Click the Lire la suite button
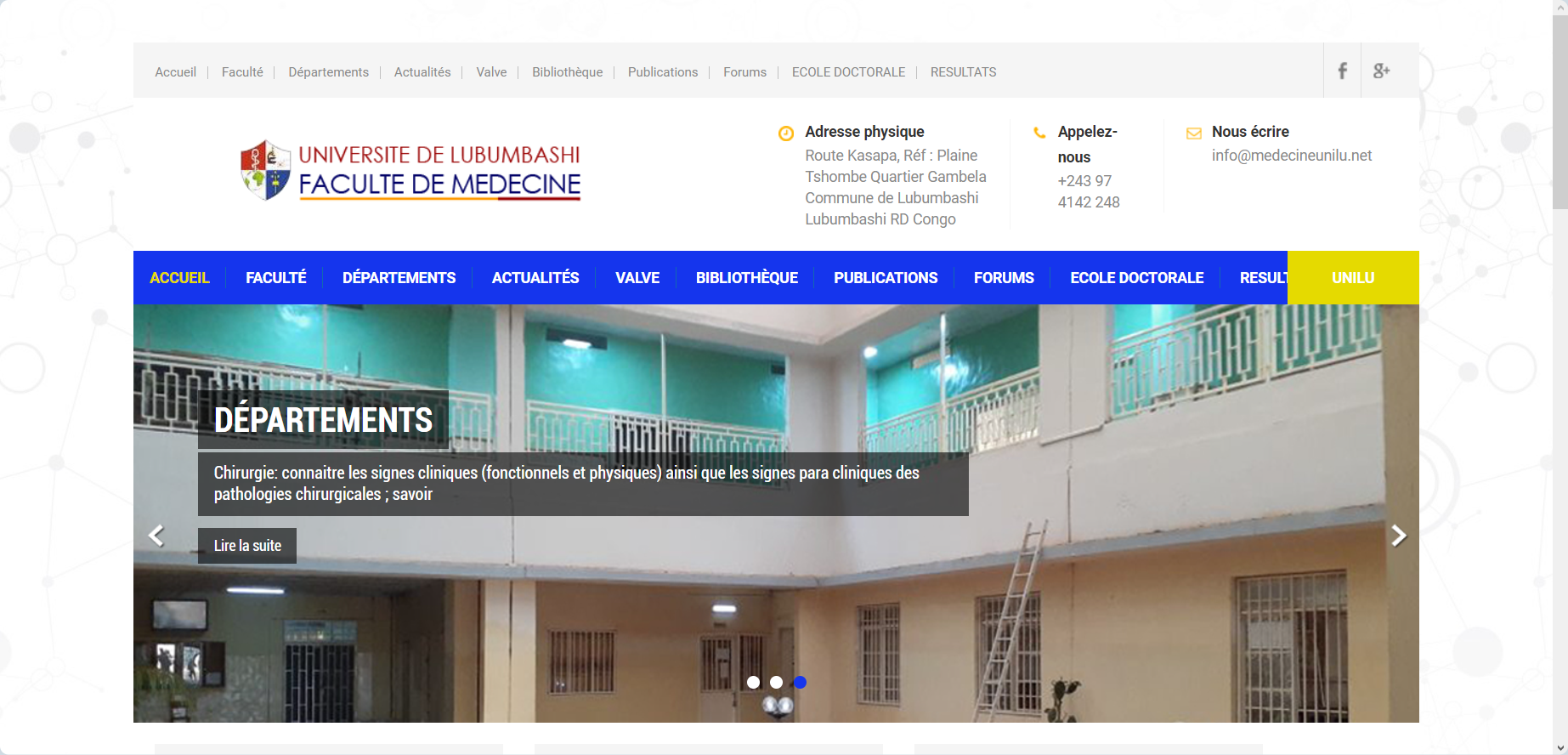The height and width of the screenshot is (755, 1568). click(x=247, y=546)
